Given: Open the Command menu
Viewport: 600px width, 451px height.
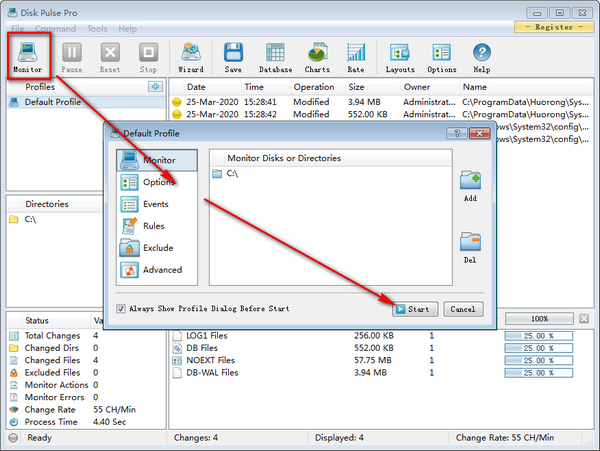Looking at the screenshot, I should coord(55,29).
